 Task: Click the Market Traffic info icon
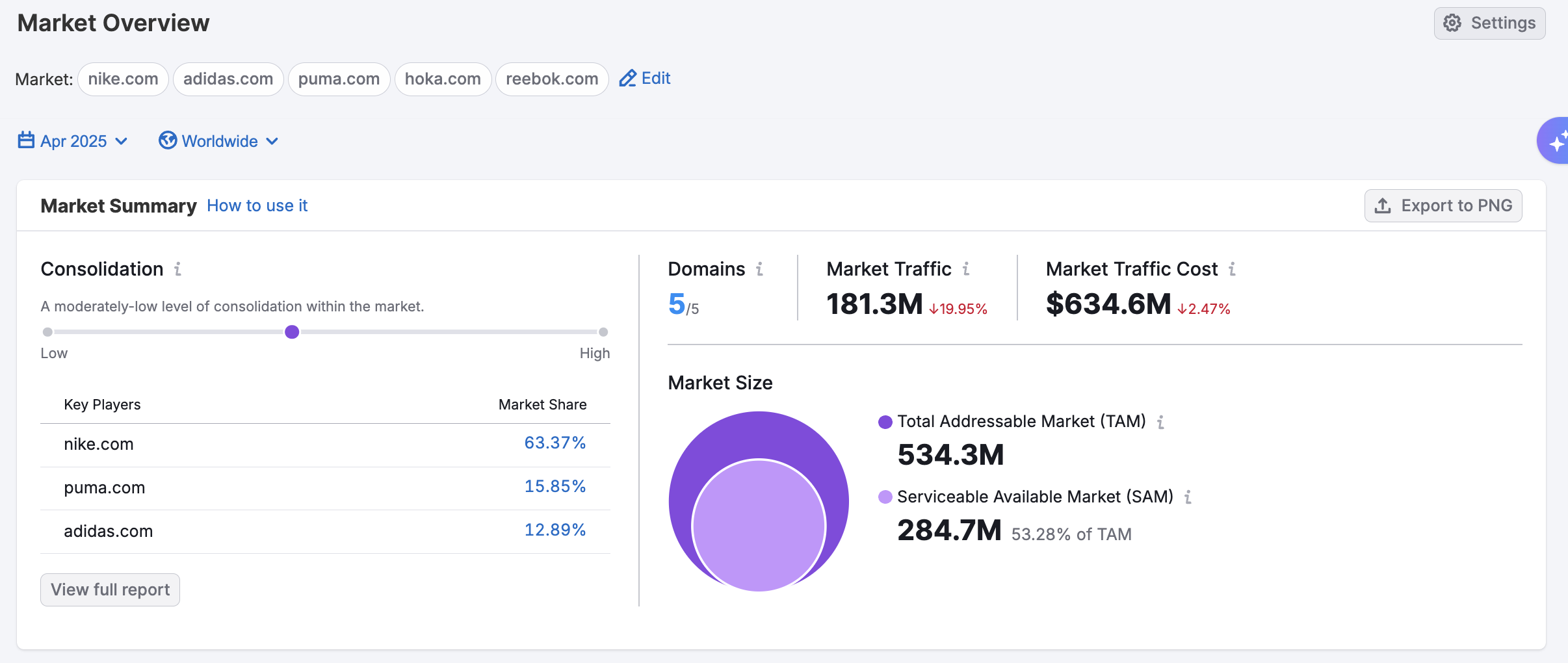point(966,269)
